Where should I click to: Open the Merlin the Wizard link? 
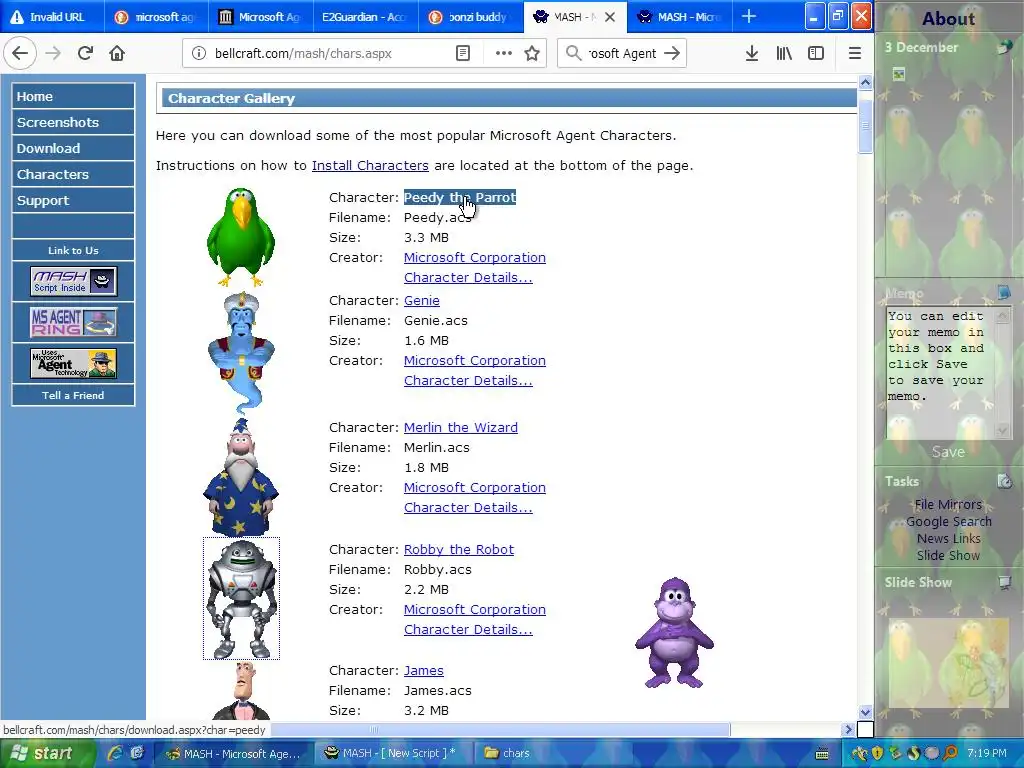[x=460, y=427]
